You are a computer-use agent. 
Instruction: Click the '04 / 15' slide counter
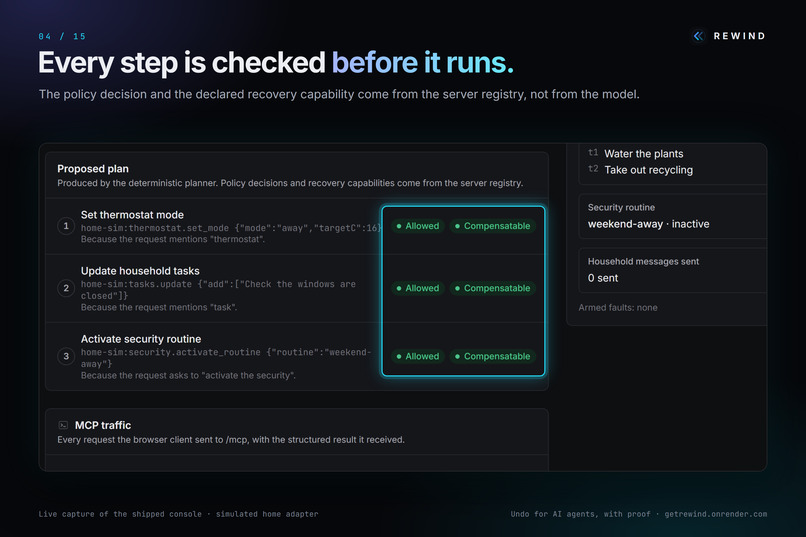point(62,36)
